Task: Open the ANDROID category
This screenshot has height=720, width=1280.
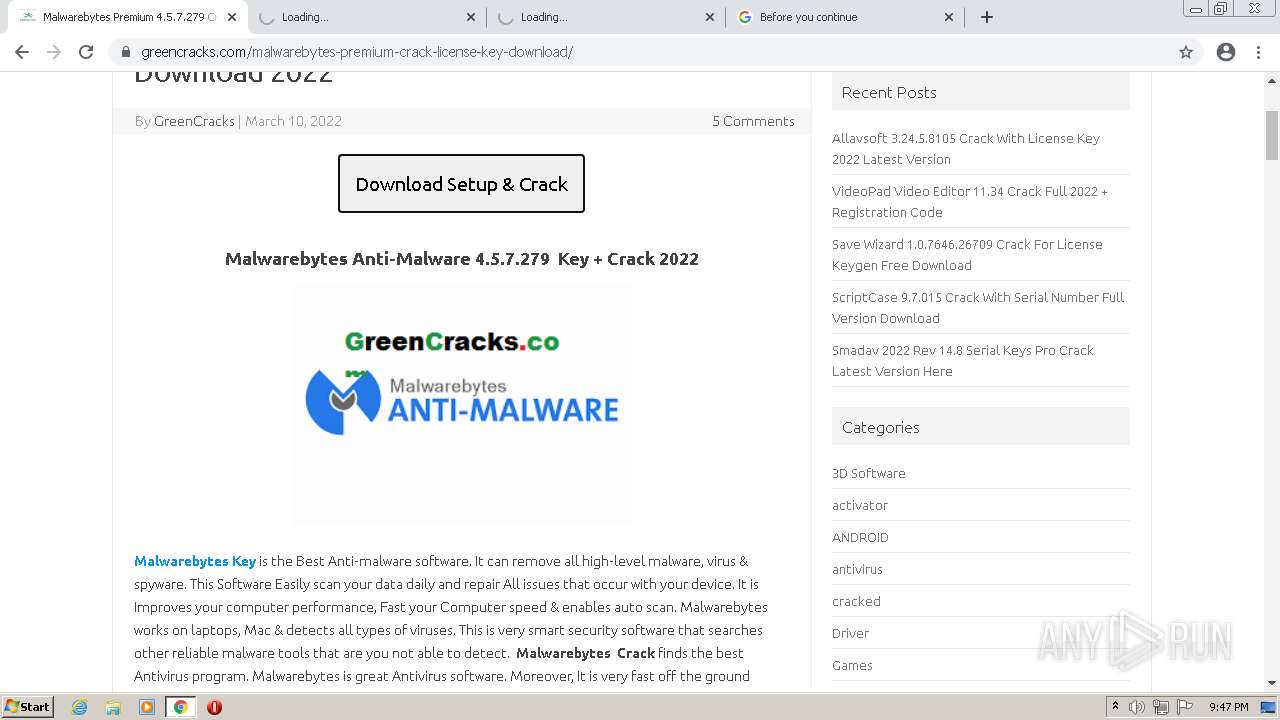Action: [860, 537]
